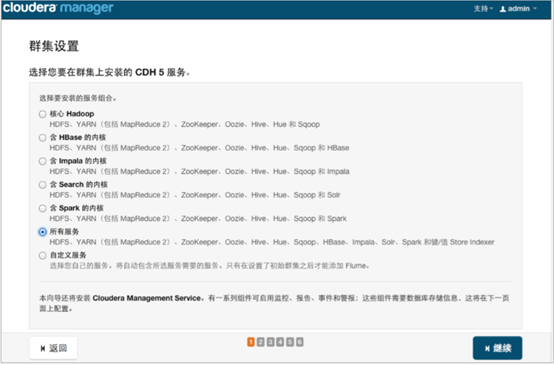Click the description ending with Store Indexer
The height and width of the screenshot is (365, 554).
pos(272,242)
